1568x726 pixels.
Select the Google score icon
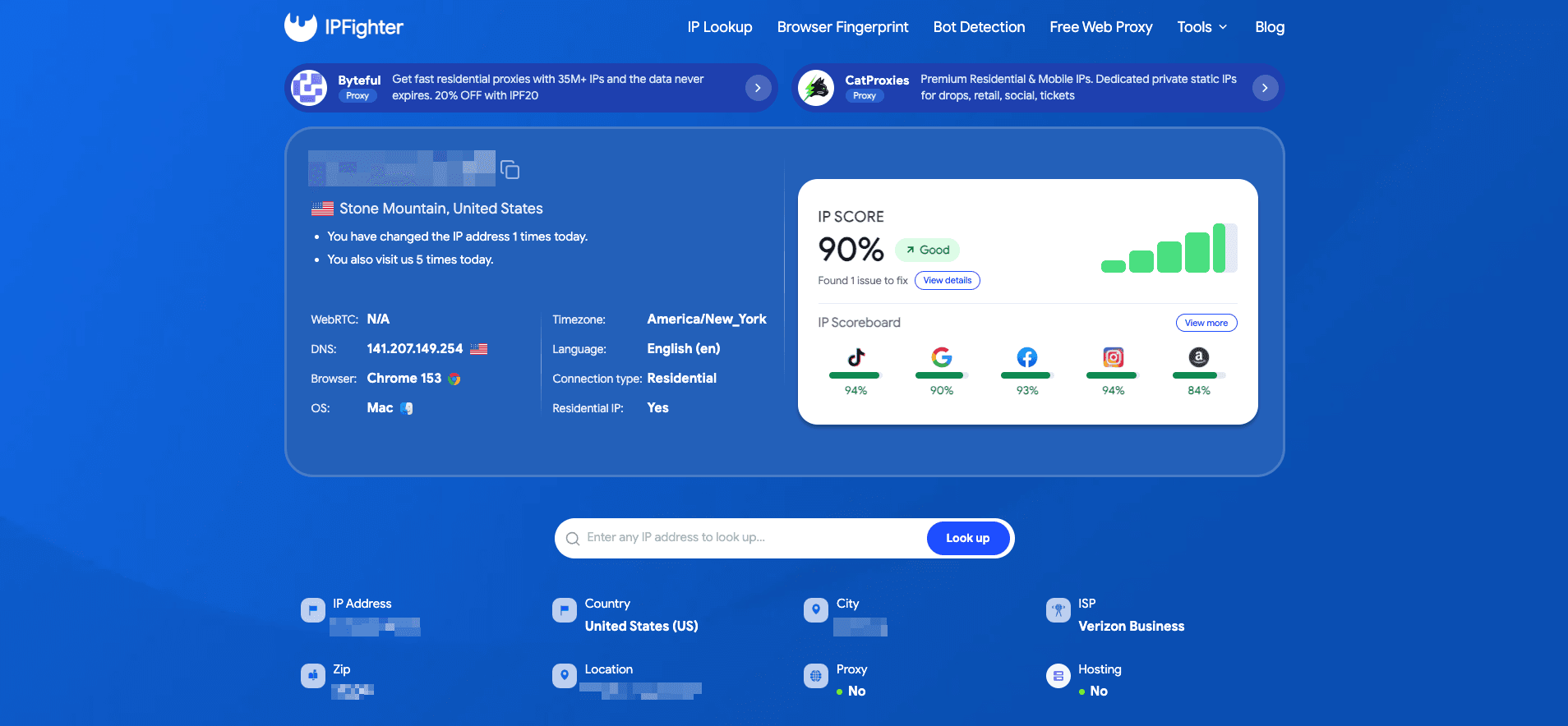(942, 357)
